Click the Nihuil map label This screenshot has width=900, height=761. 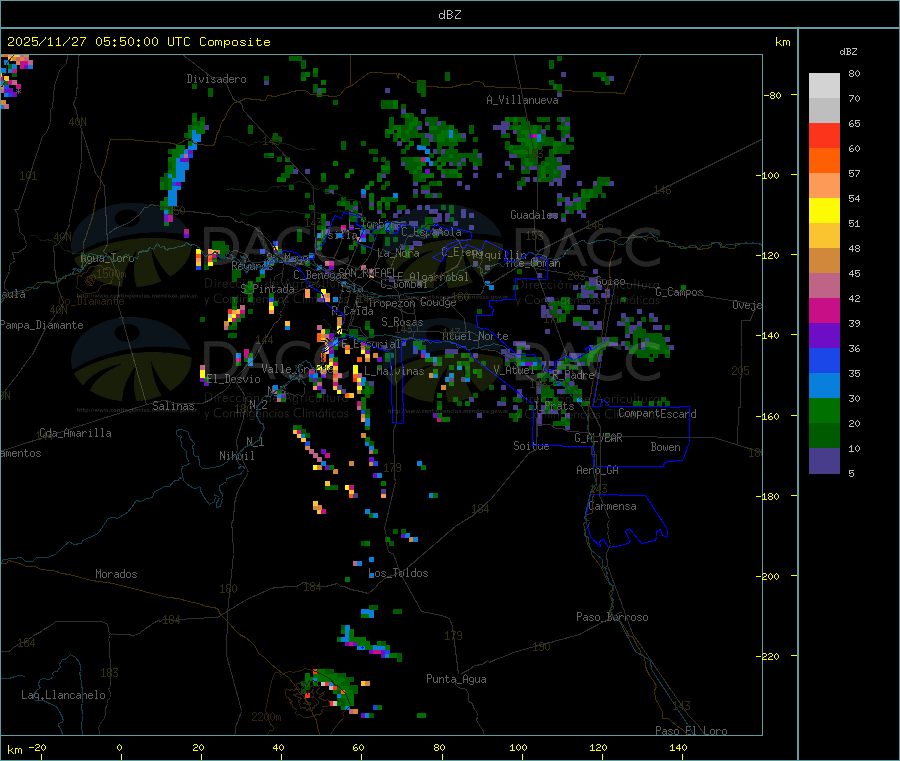[x=237, y=456]
